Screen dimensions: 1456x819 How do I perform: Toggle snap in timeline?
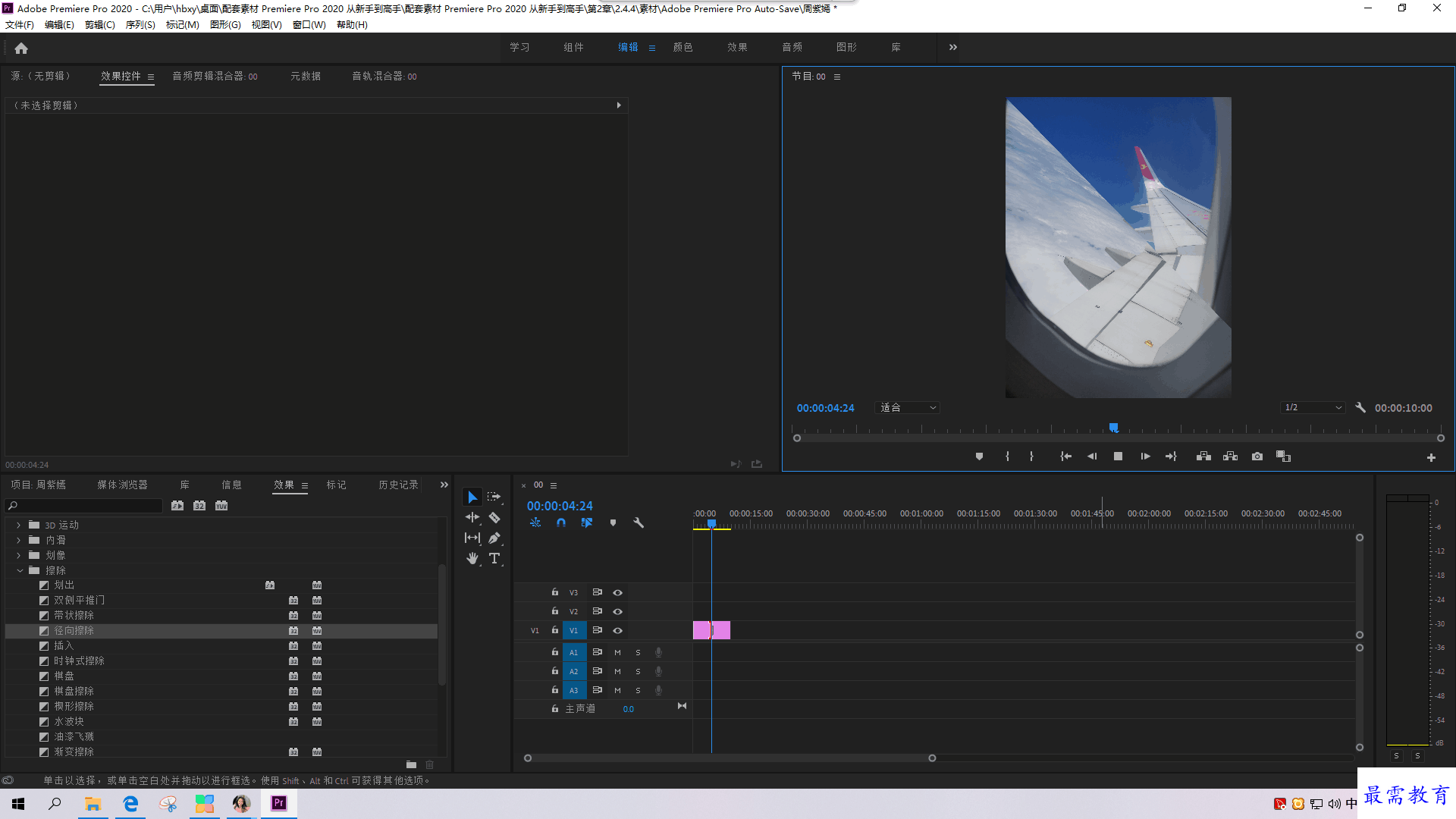point(561,522)
